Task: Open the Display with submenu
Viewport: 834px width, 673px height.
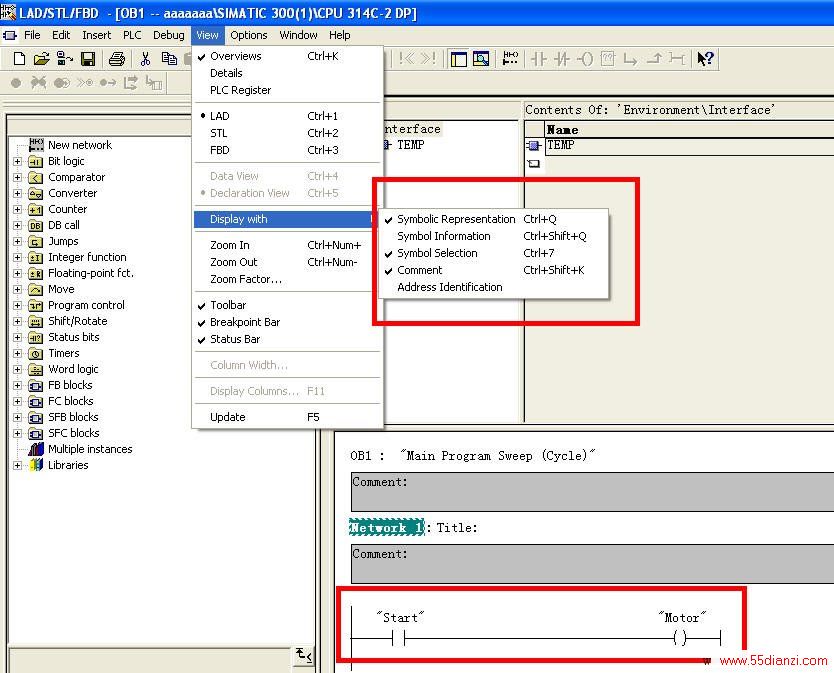Action: coord(286,219)
